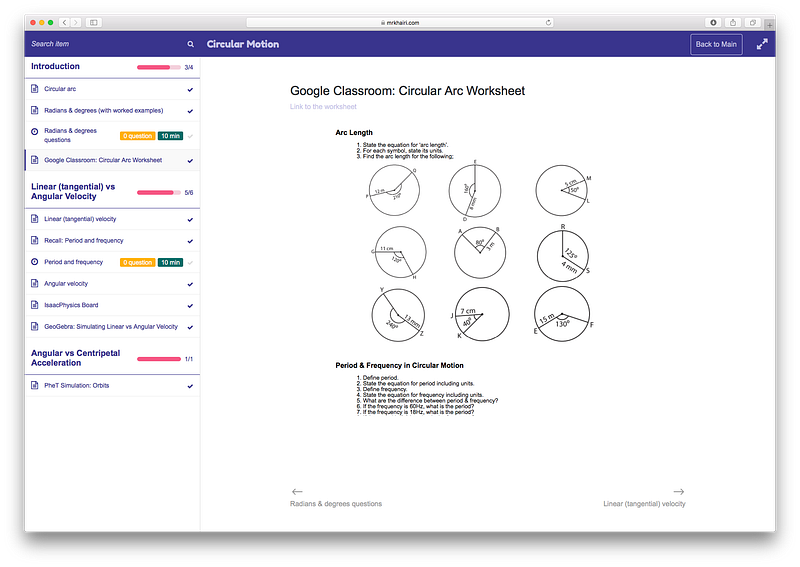The image size is (800, 567).
Task: Click the 3/4 Introduction progress count
Action: (189, 67)
